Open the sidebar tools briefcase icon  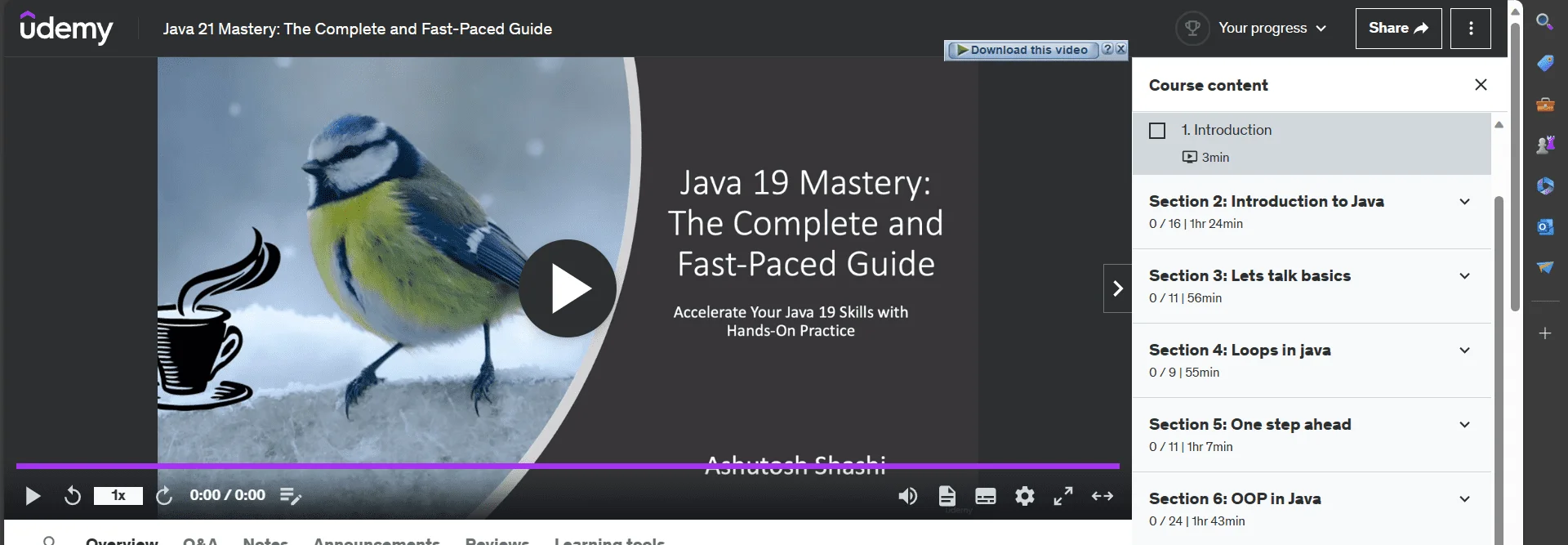click(x=1545, y=104)
